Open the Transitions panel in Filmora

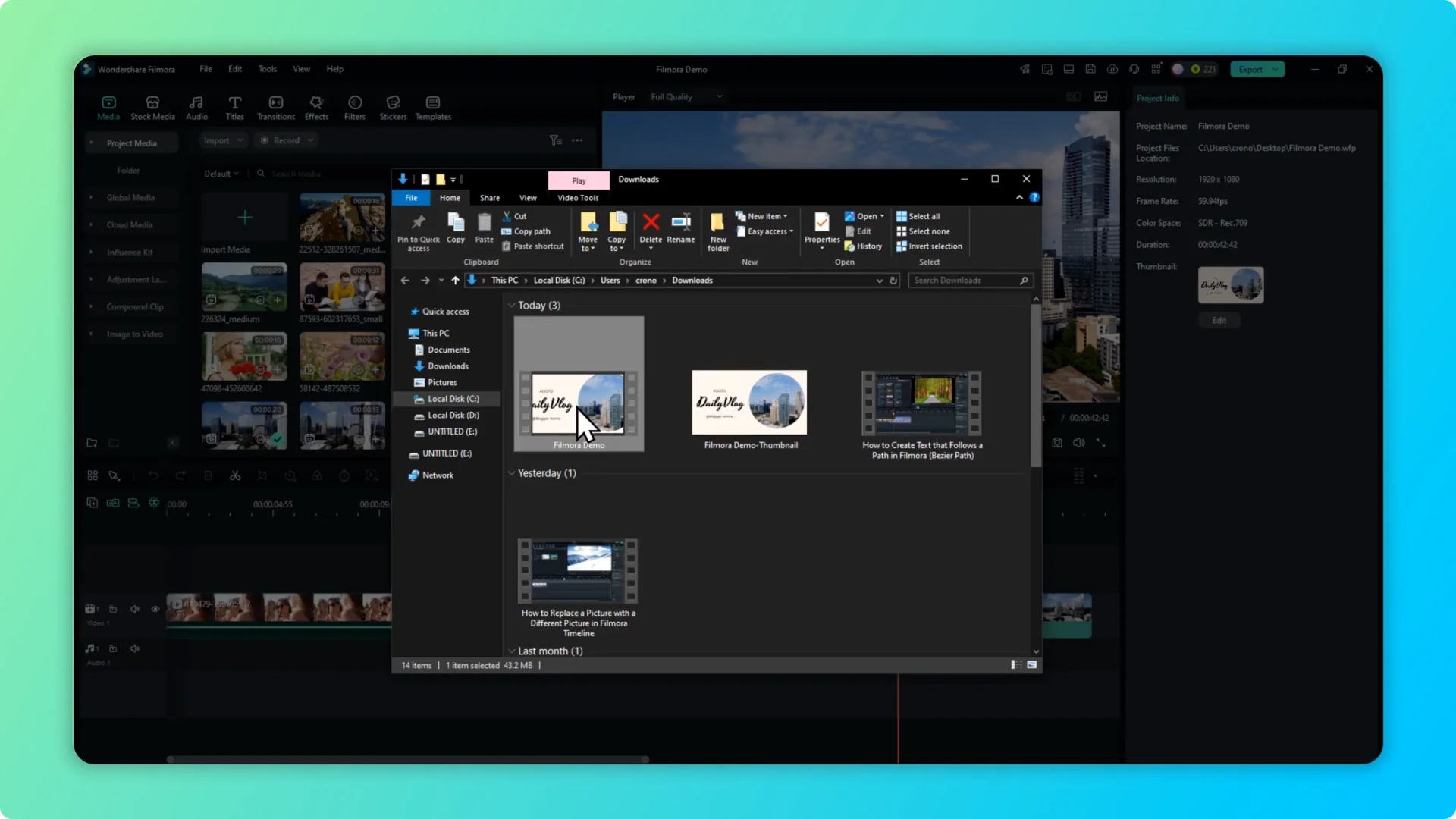pos(276,108)
